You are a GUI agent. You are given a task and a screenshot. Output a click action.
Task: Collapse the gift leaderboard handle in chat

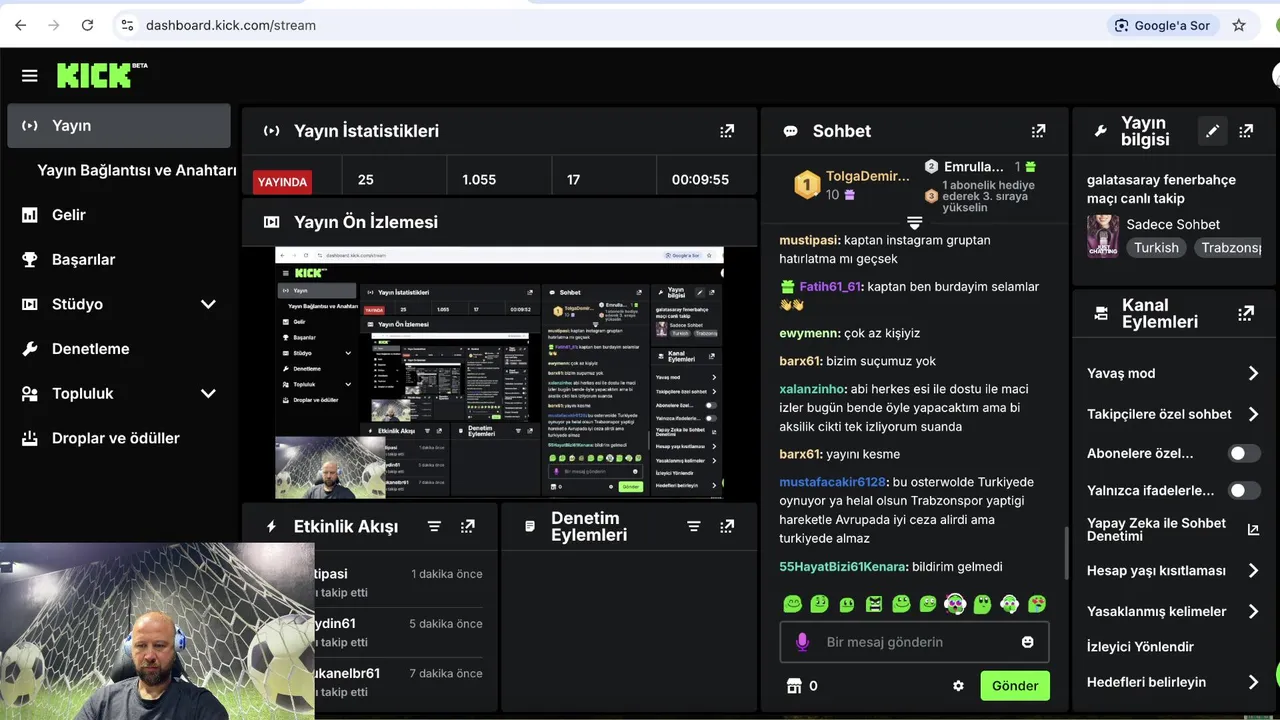(x=914, y=222)
